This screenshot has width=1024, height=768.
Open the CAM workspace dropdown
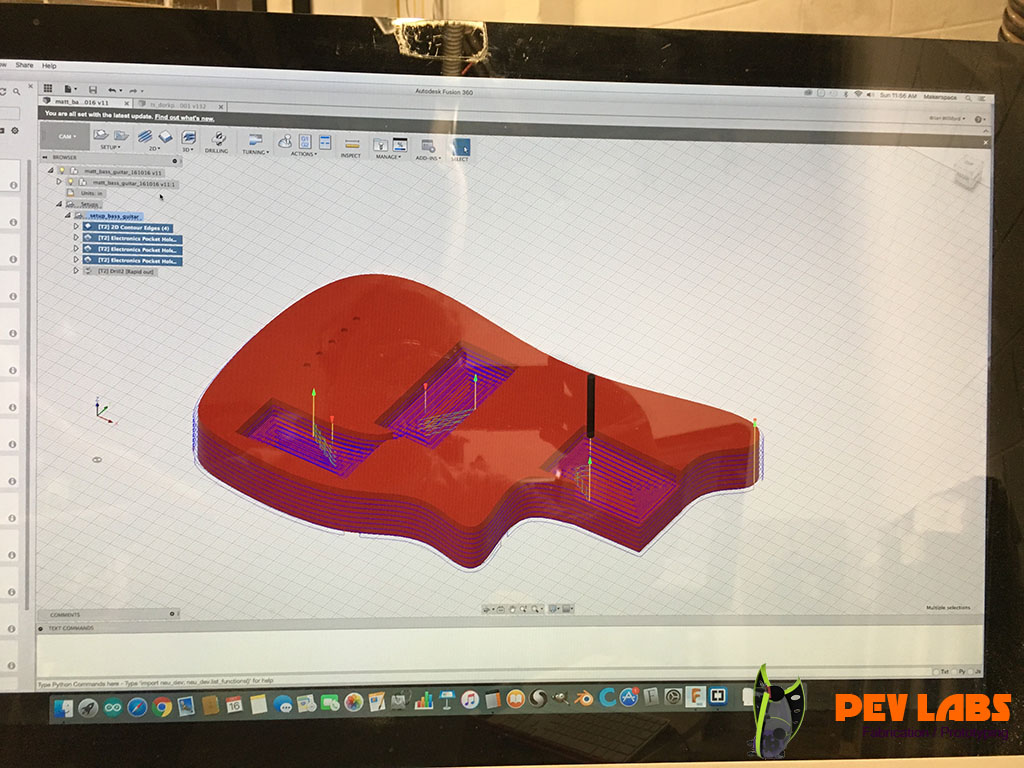[65, 136]
